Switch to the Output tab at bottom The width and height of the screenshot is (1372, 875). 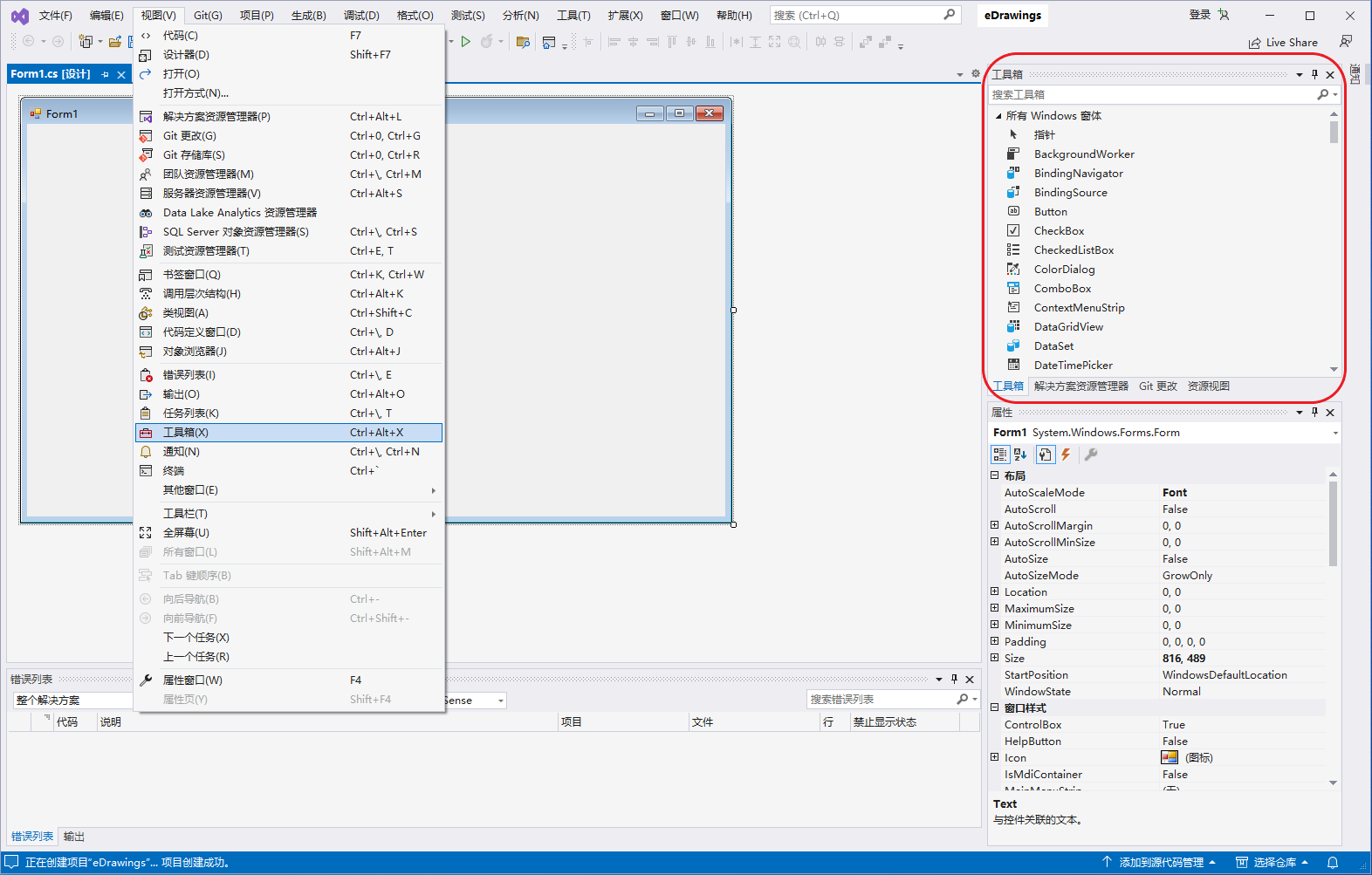(x=74, y=837)
